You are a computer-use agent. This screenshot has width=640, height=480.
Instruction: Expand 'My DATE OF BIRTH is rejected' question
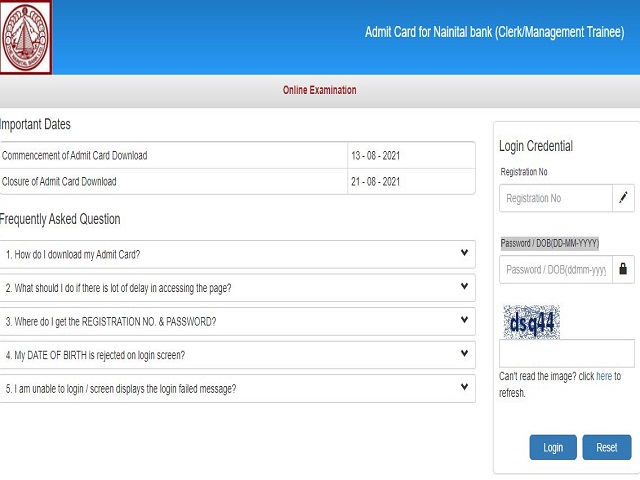(x=238, y=355)
